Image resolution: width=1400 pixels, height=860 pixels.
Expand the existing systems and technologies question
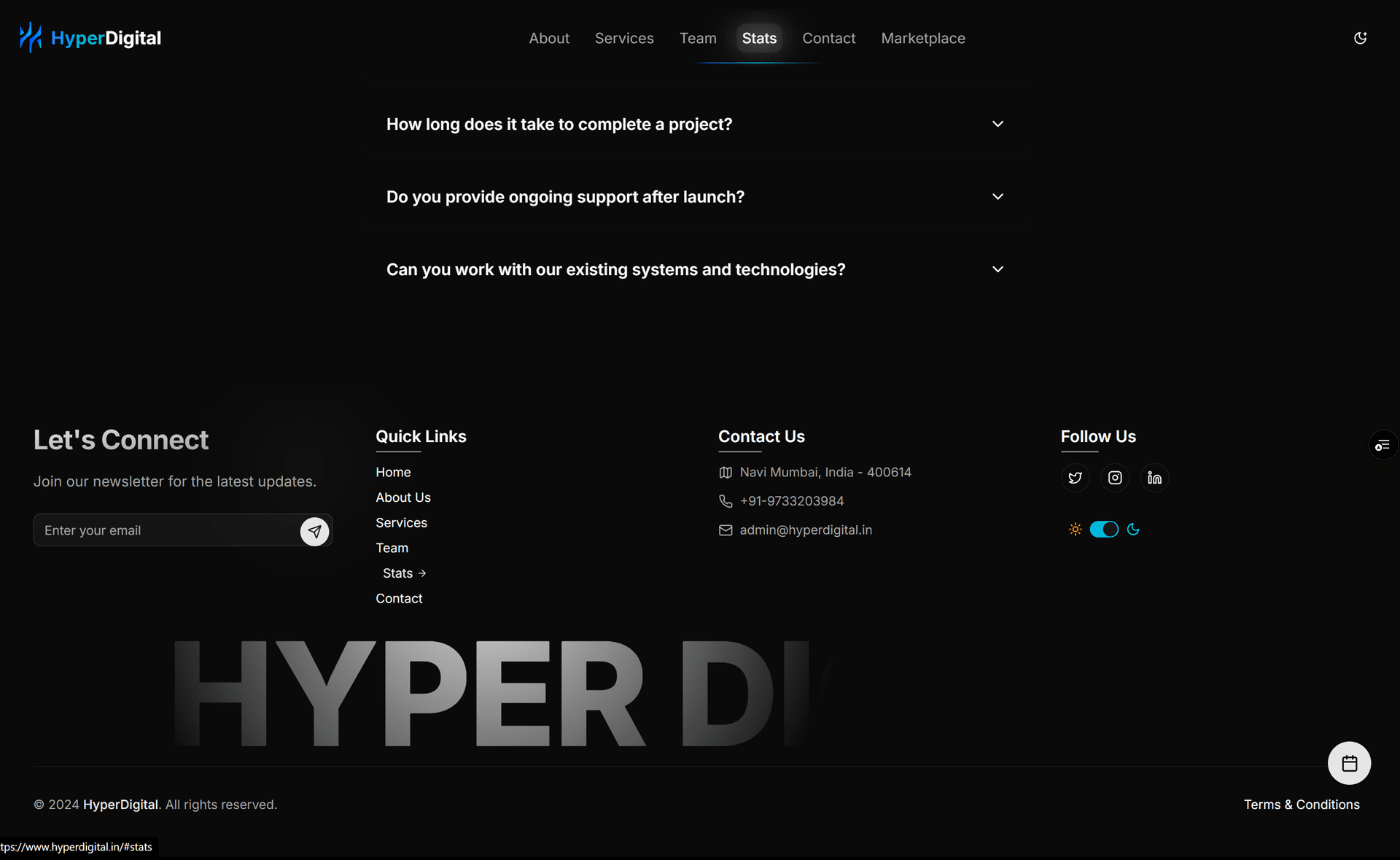click(x=997, y=269)
